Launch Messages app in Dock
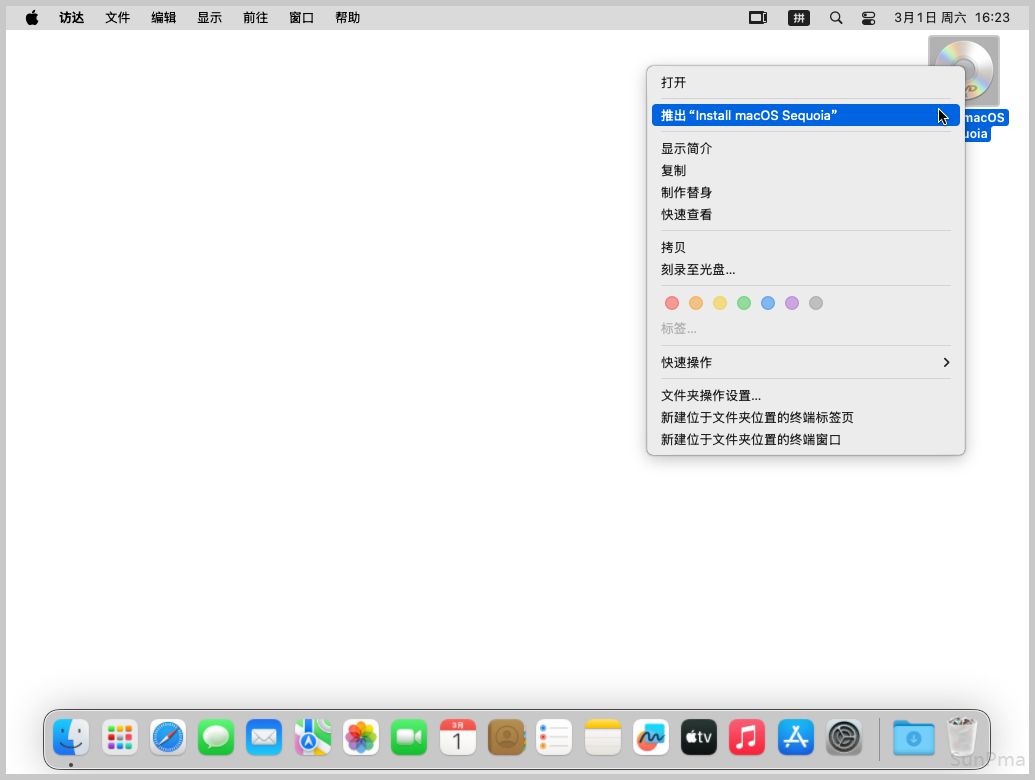This screenshot has width=1035, height=780. pyautogui.click(x=216, y=738)
